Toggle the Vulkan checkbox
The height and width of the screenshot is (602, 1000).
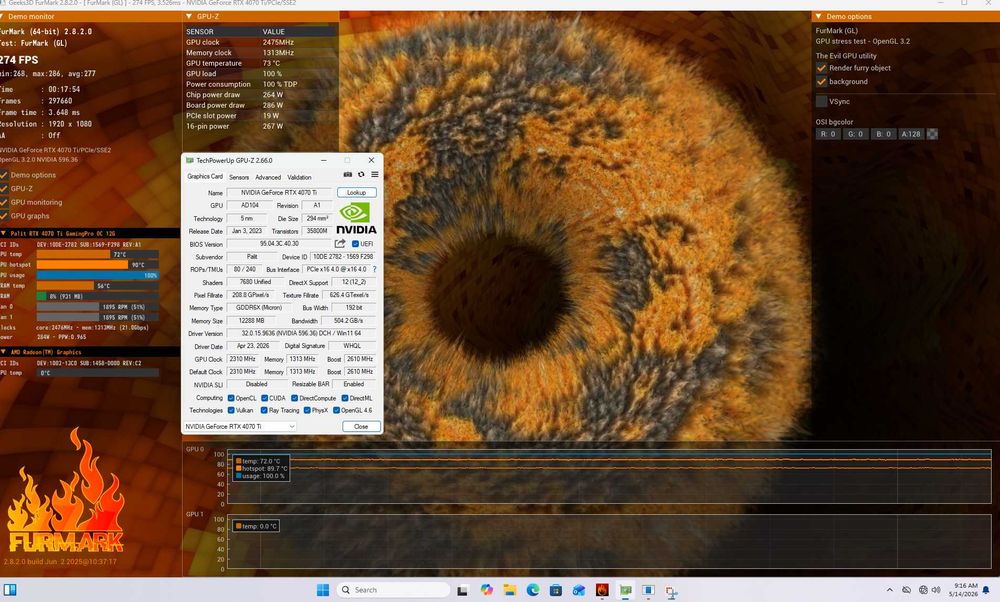click(231, 411)
